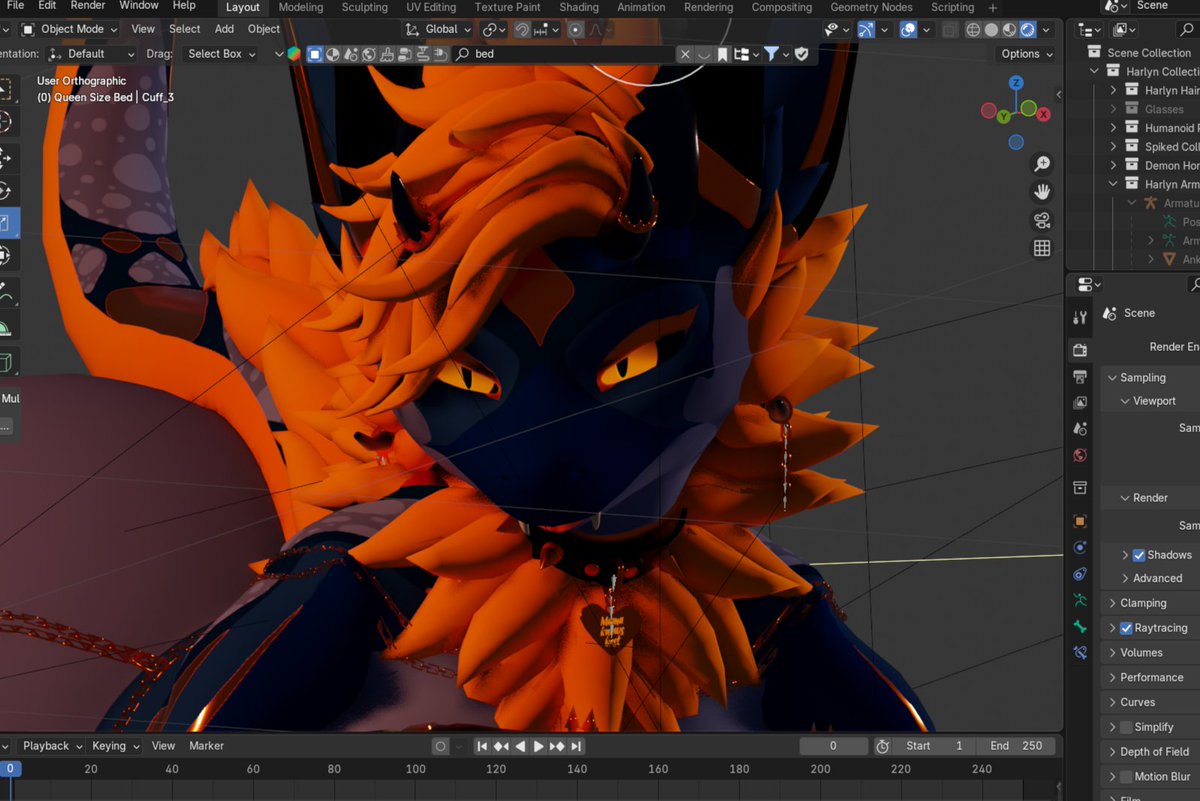Toggle viewport overlays button
Viewport: 1200px width, 801px height.
click(x=908, y=30)
